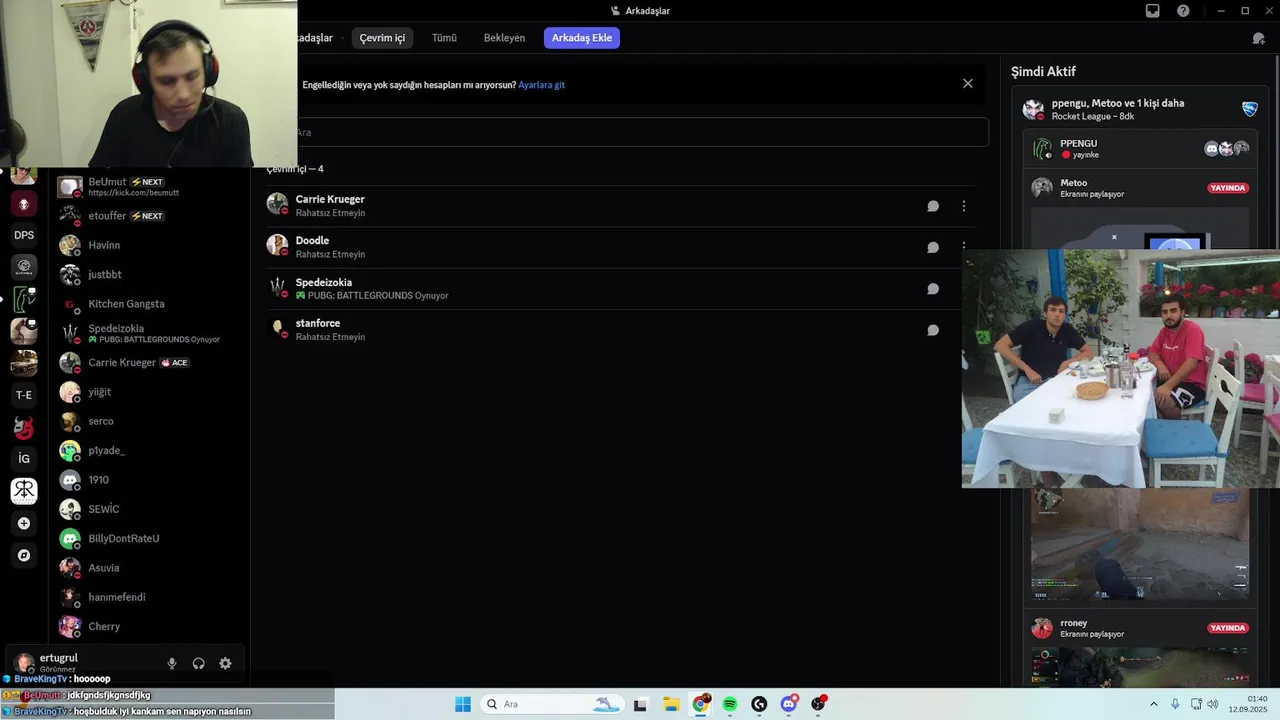1280x720 pixels.
Task: Open DM with Kitchen Gangsta
Action: click(x=150, y=304)
